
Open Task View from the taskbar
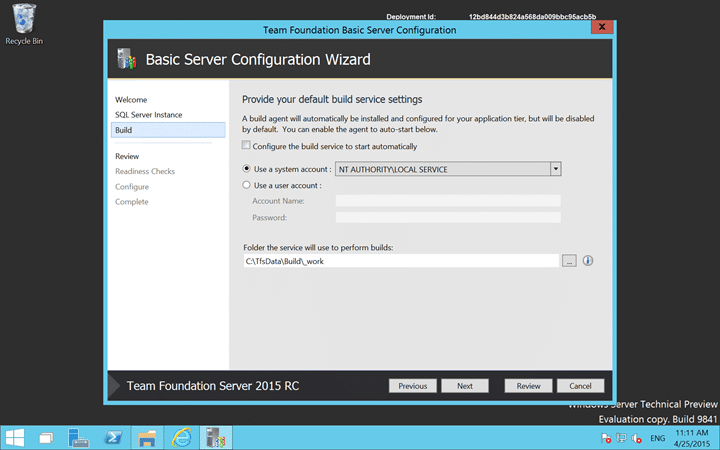click(46, 438)
